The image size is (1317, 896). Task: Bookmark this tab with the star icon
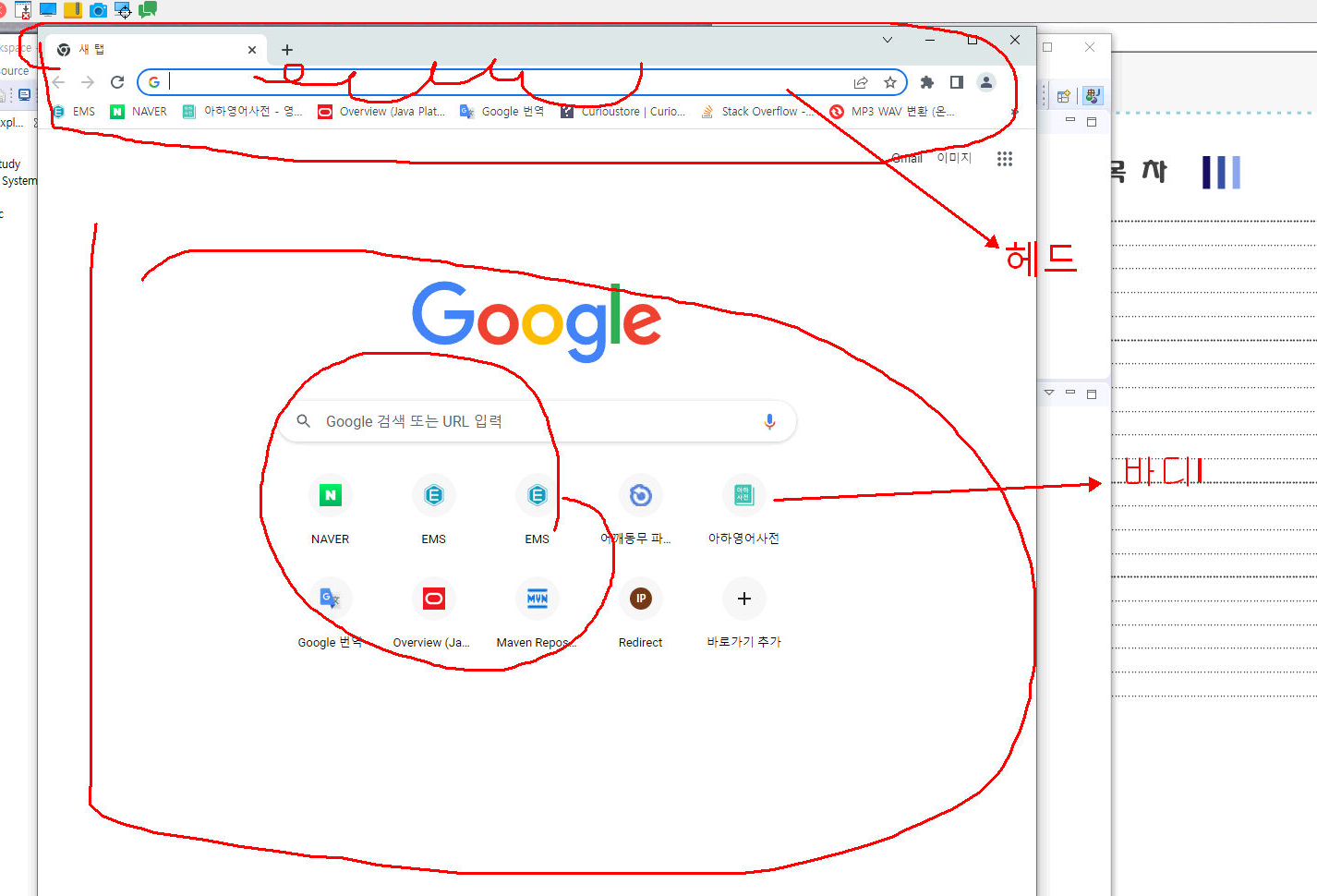(x=890, y=82)
